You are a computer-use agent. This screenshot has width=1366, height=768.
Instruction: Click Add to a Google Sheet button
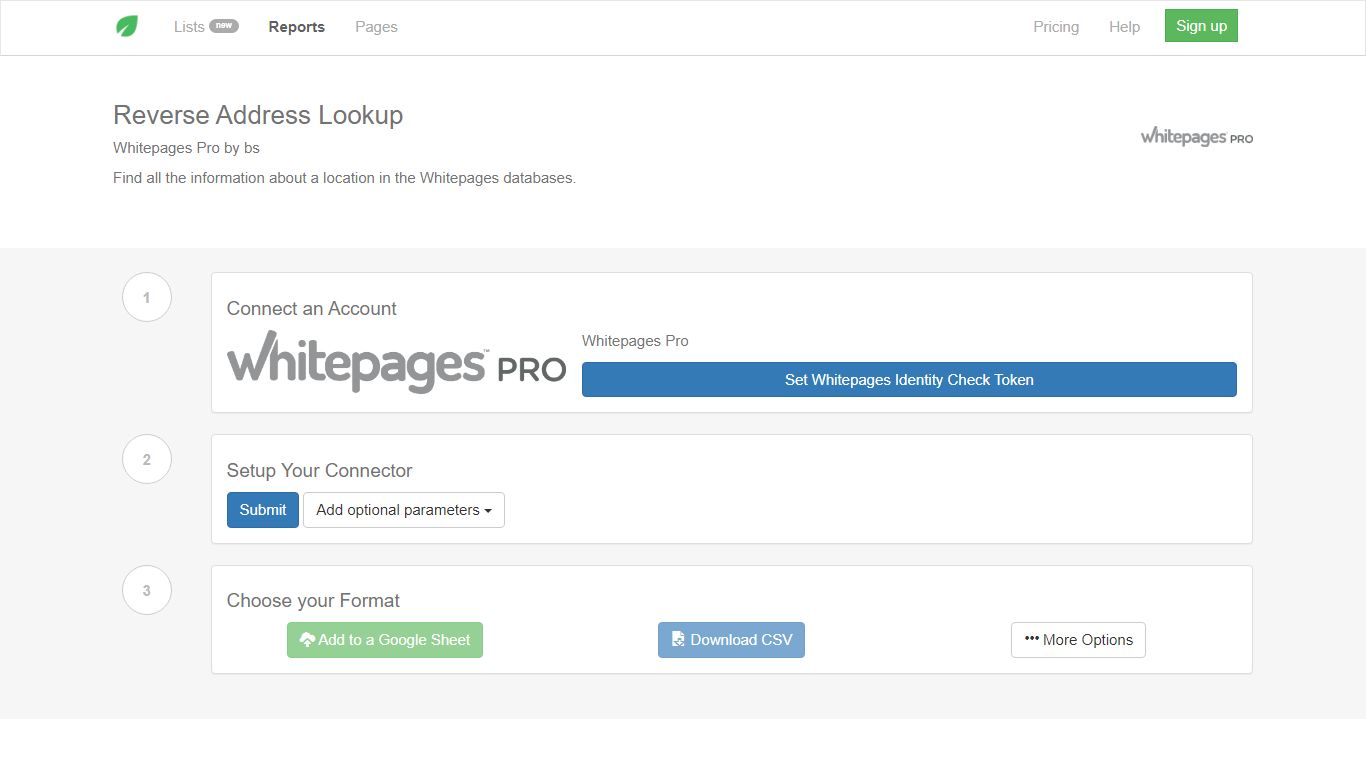click(x=385, y=640)
